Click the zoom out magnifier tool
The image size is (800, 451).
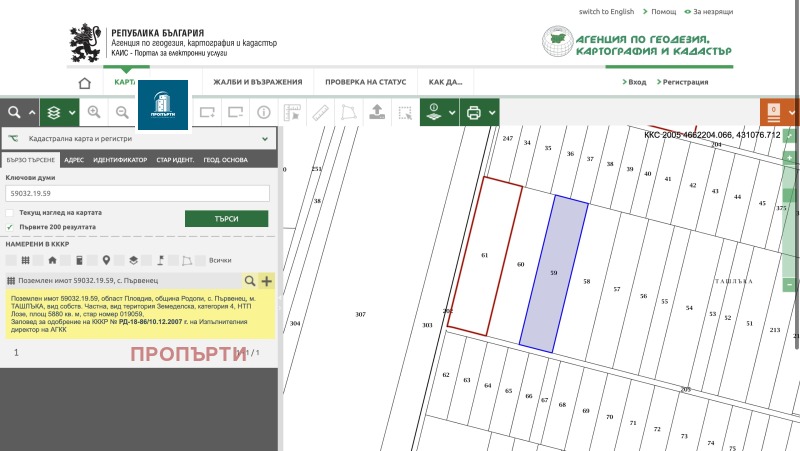point(122,112)
